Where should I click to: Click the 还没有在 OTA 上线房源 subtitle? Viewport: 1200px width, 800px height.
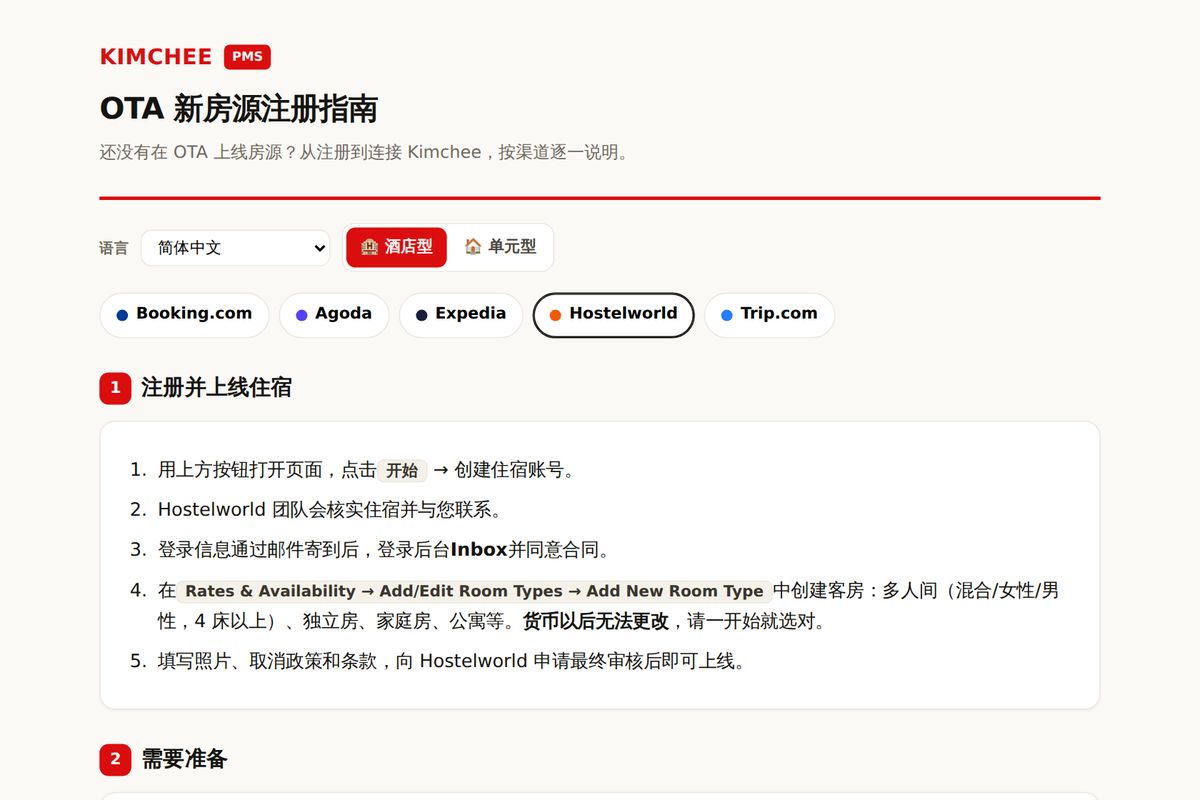[366, 153]
